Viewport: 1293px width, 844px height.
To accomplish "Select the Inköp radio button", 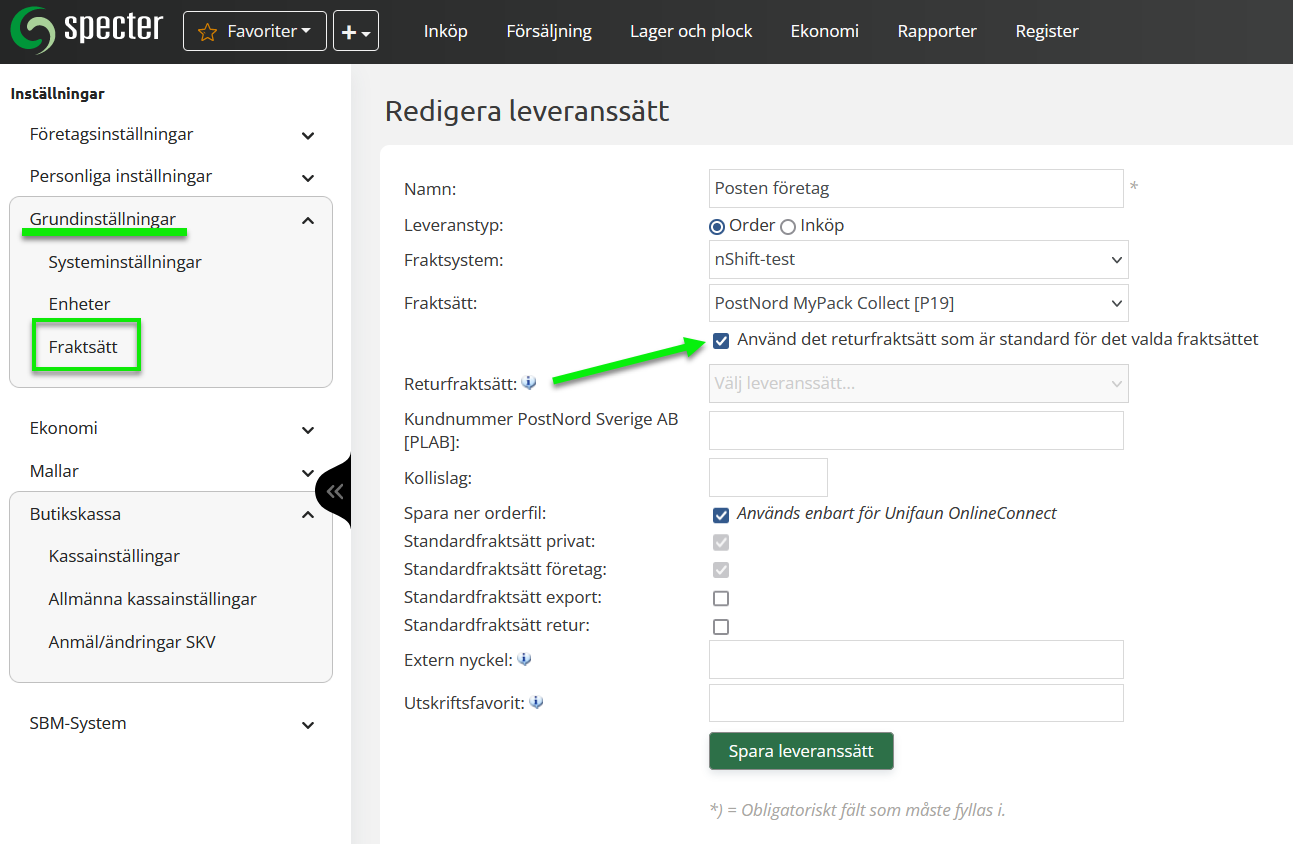I will click(788, 227).
